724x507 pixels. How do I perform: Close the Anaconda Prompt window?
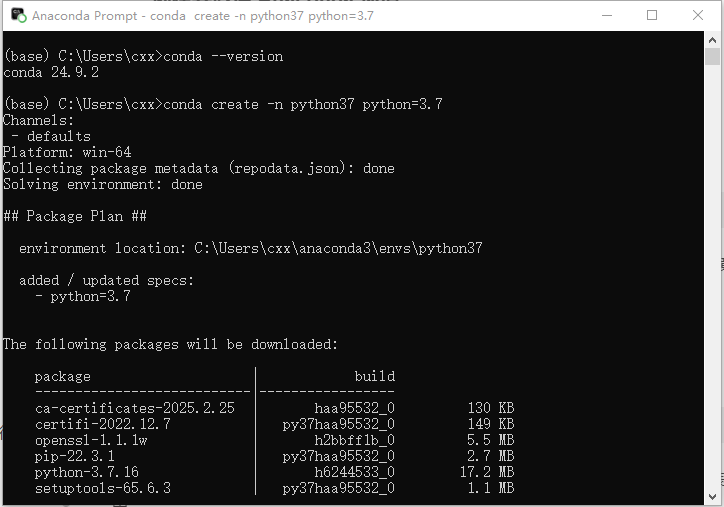pos(698,15)
